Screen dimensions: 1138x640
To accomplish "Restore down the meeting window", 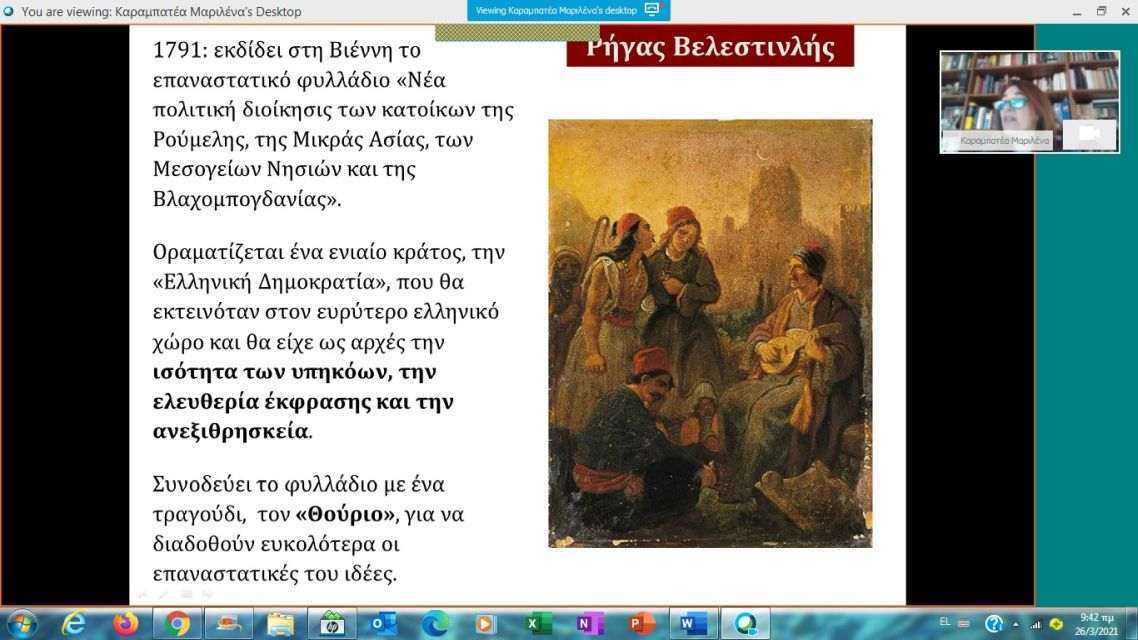I will point(1101,11).
